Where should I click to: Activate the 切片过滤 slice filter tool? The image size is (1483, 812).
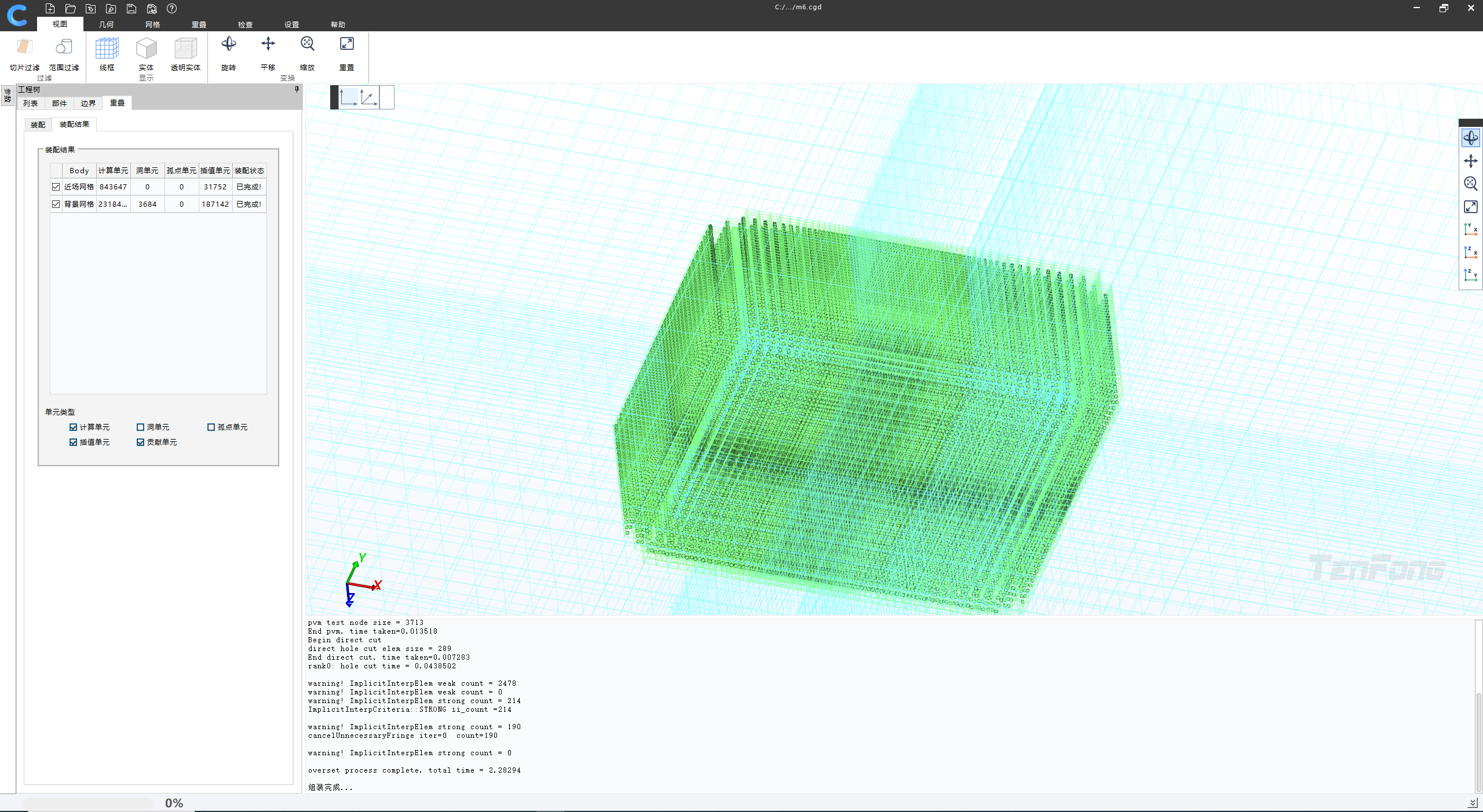[x=24, y=55]
